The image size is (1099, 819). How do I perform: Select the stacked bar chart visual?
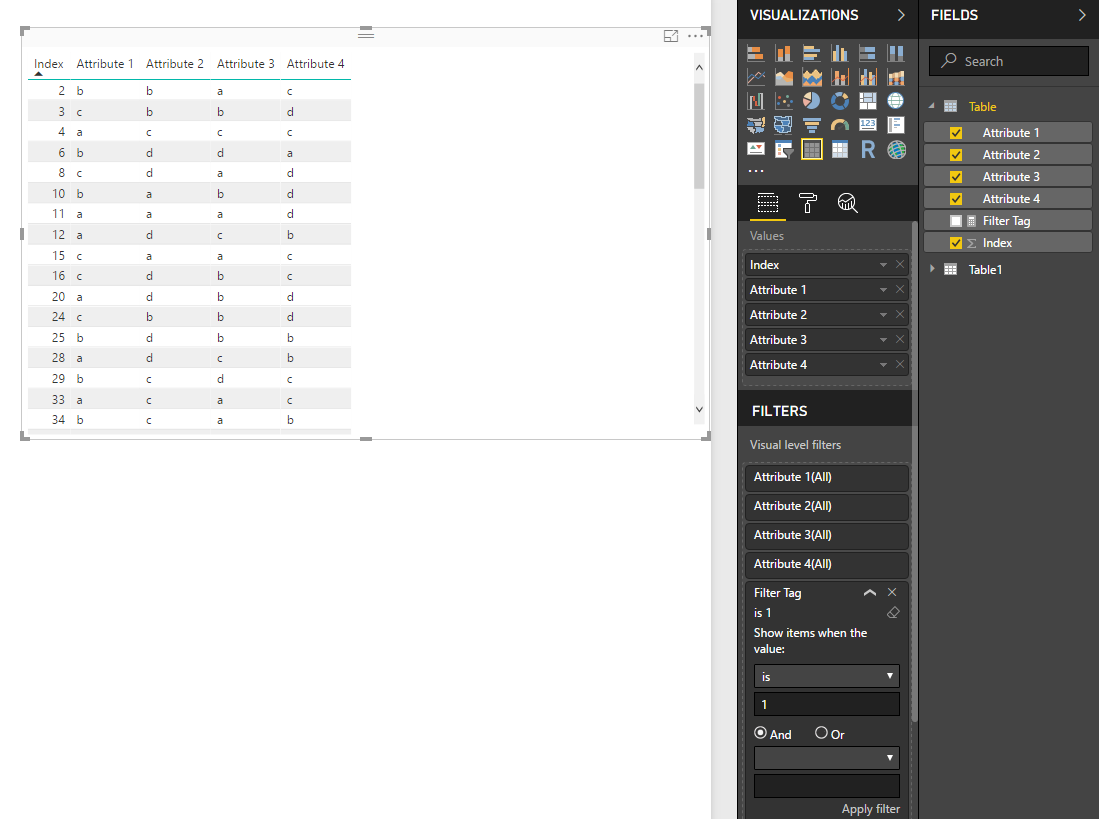pos(756,53)
